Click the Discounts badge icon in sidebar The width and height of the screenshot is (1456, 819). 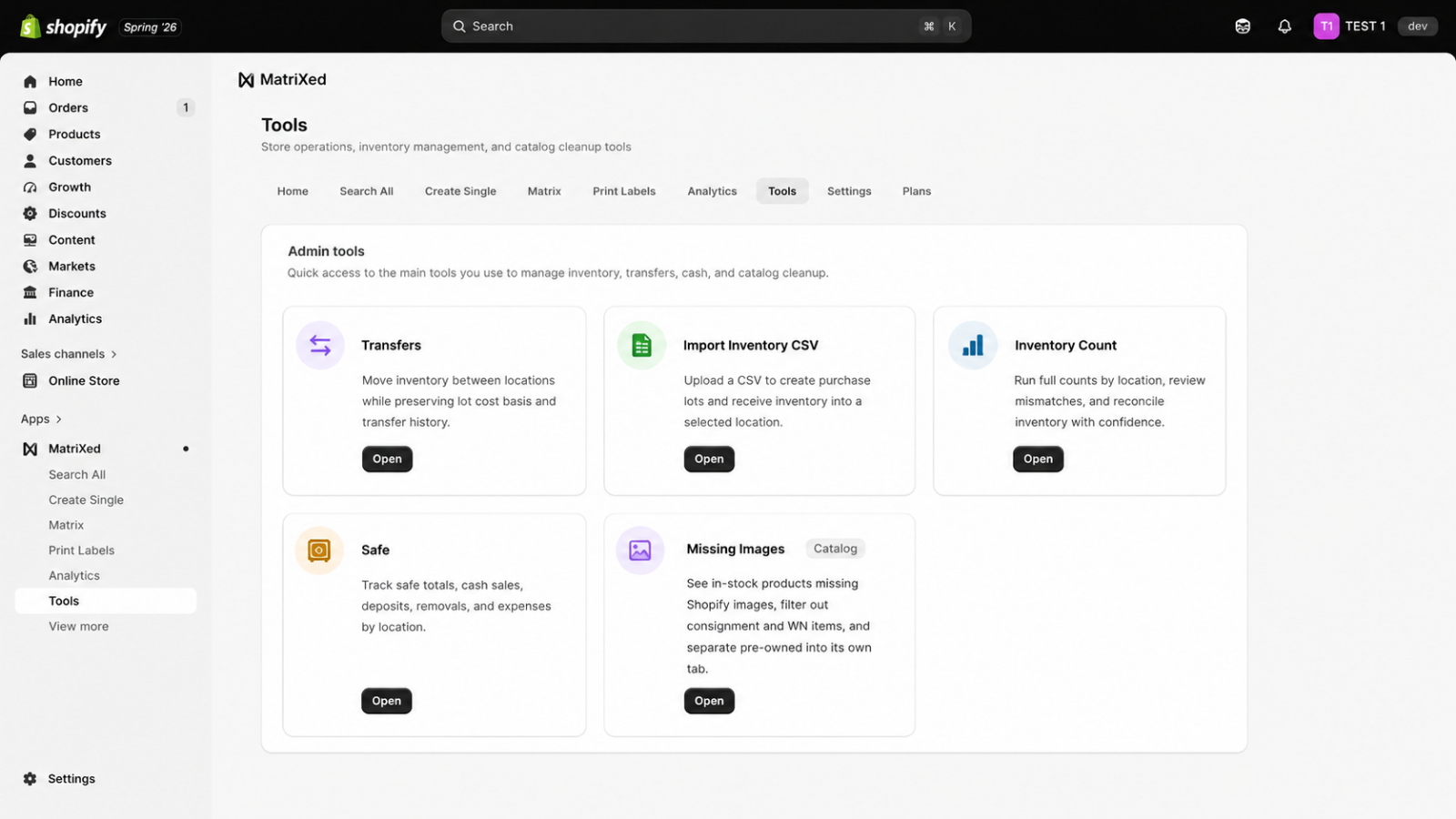click(x=30, y=213)
